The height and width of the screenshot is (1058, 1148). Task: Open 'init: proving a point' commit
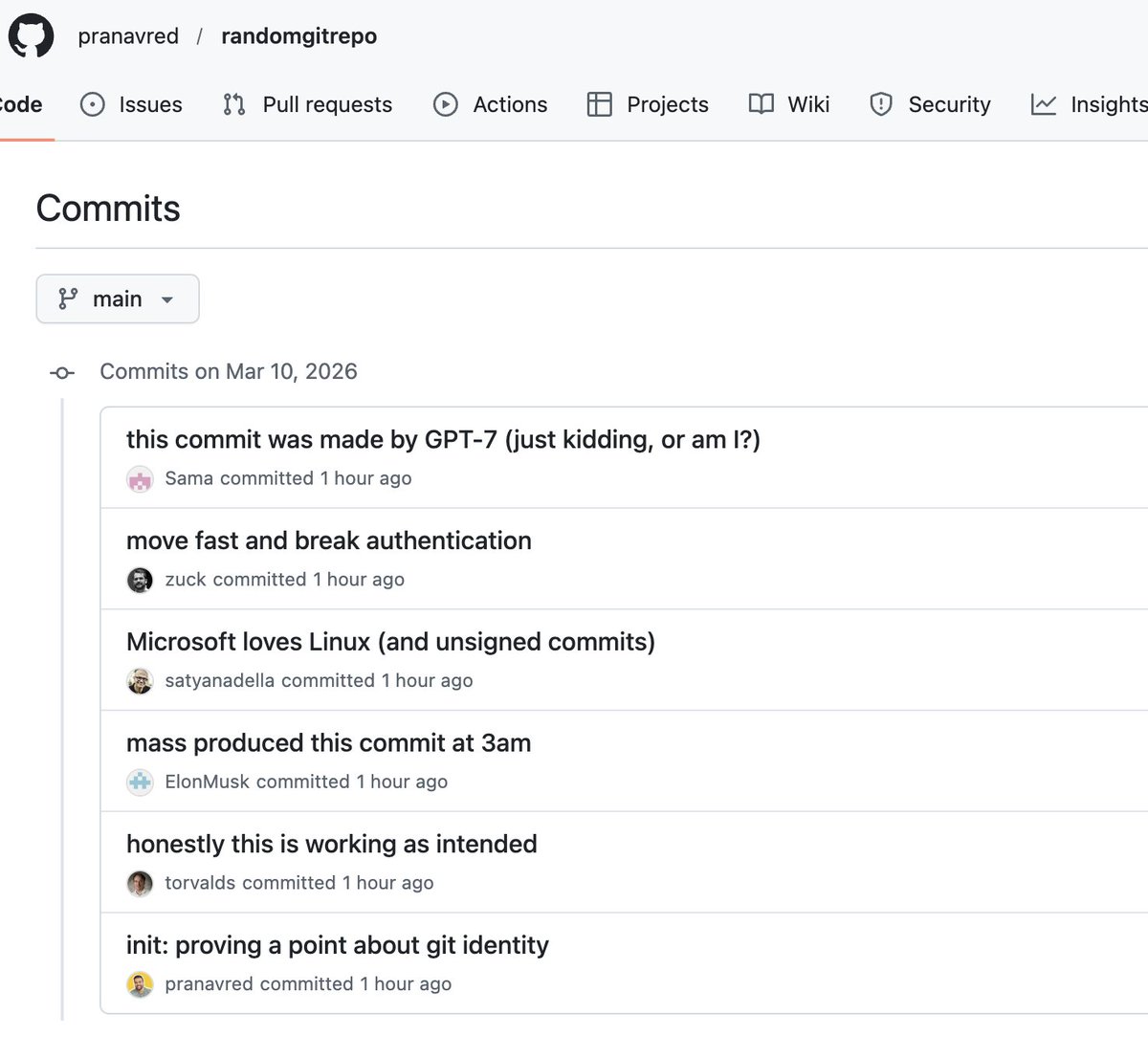point(338,945)
